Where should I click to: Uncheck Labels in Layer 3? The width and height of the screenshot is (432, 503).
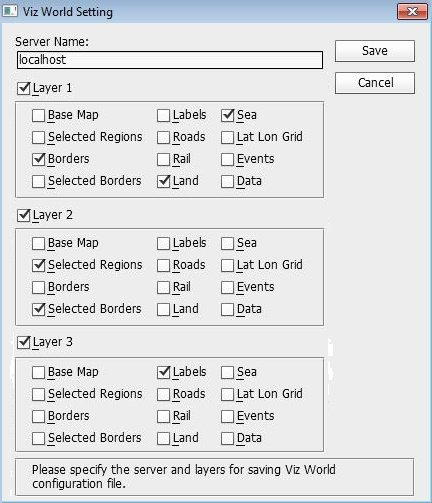click(163, 373)
